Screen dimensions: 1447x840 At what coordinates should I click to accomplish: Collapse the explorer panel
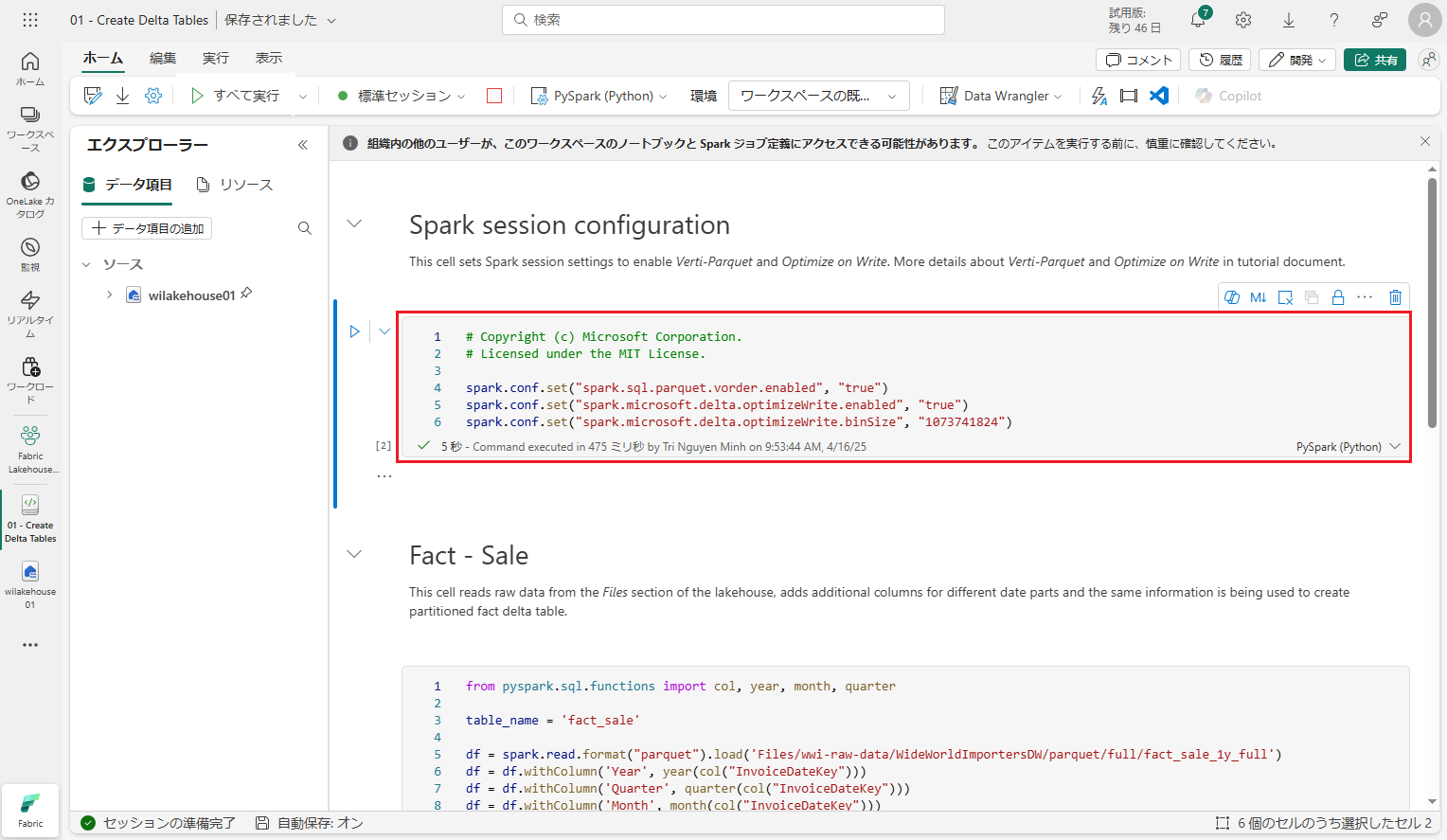pyautogui.click(x=303, y=145)
